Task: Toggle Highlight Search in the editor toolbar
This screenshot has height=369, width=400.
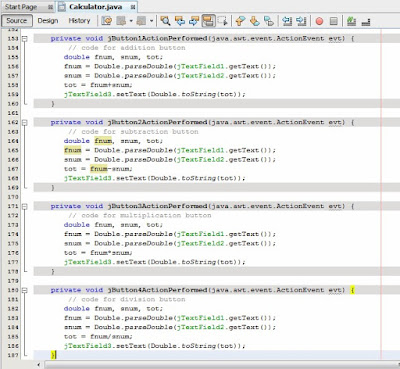Action: [208, 21]
